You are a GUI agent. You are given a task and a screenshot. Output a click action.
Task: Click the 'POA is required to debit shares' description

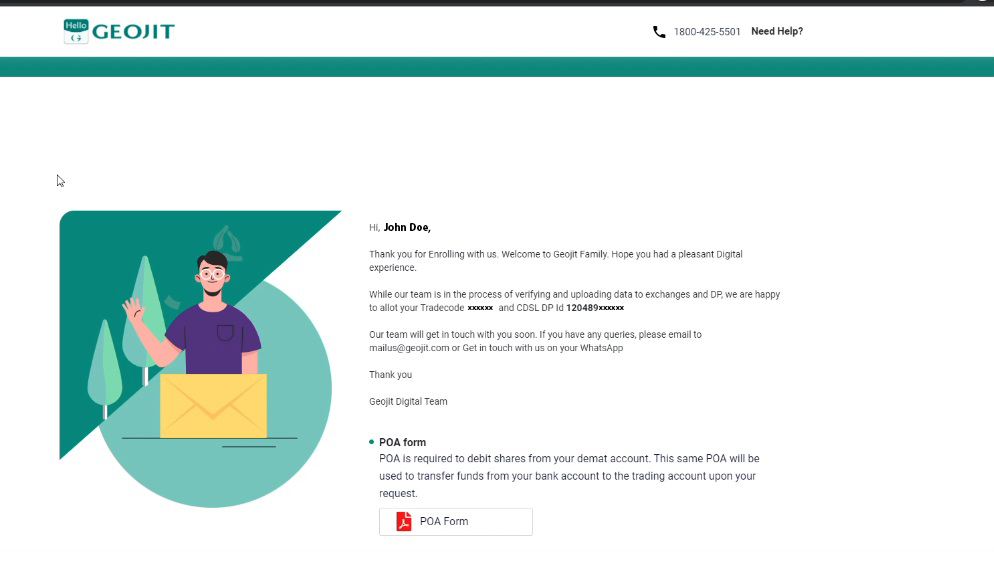tap(569, 476)
